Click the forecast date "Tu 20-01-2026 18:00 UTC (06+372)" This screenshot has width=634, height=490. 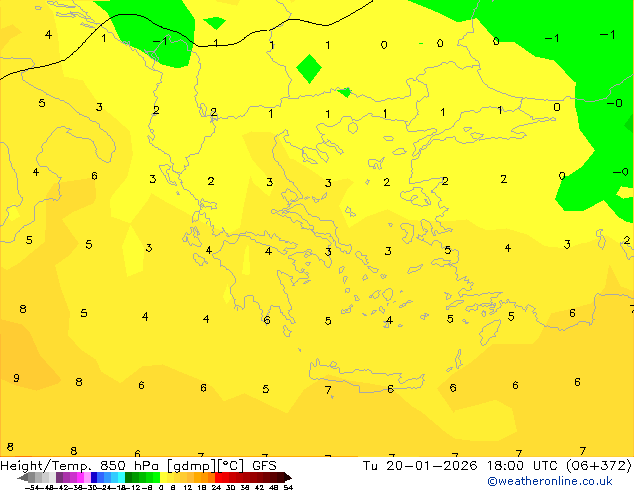[x=497, y=466]
